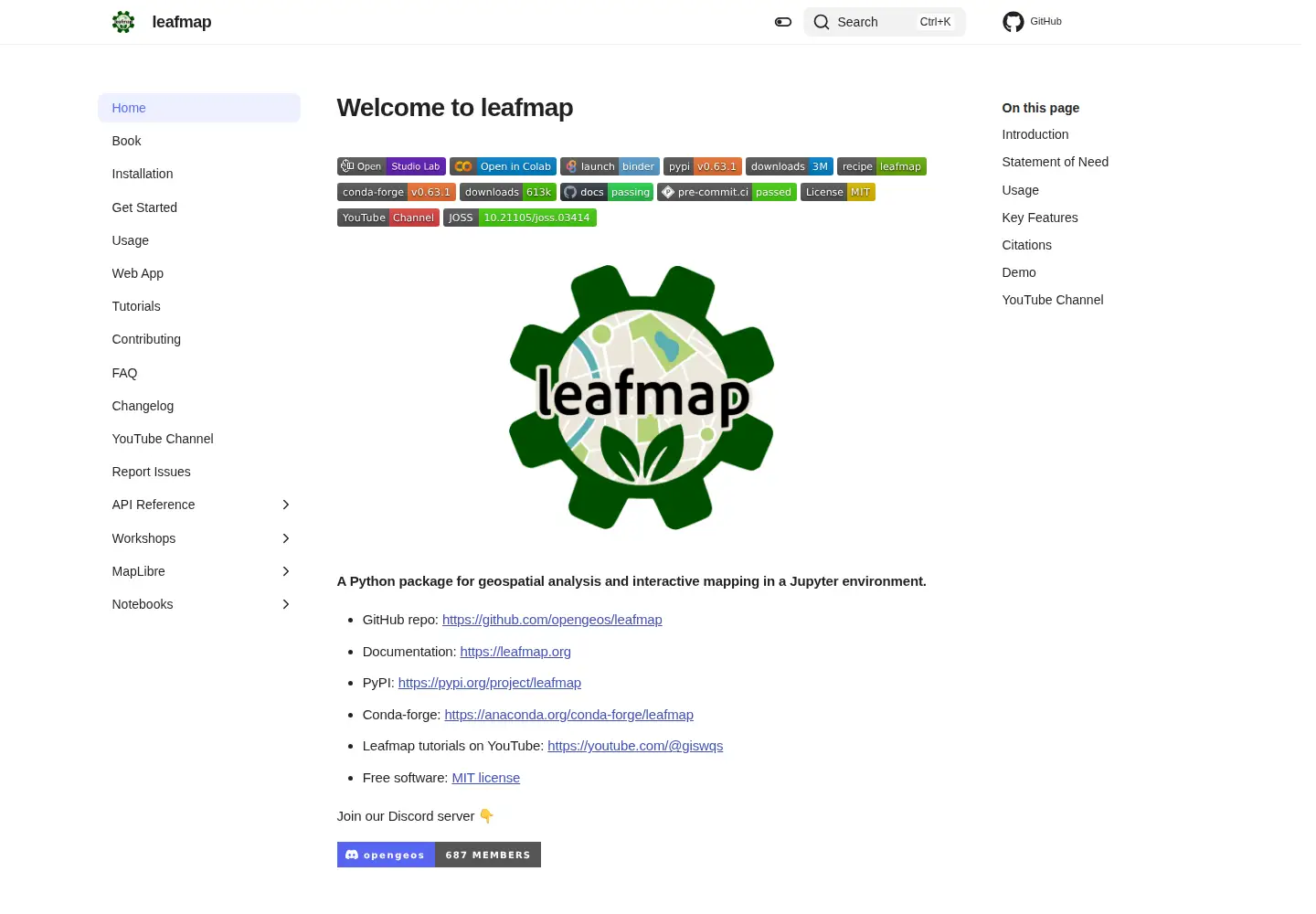1316x914 pixels.
Task: Click the Search input field
Action: point(885,22)
